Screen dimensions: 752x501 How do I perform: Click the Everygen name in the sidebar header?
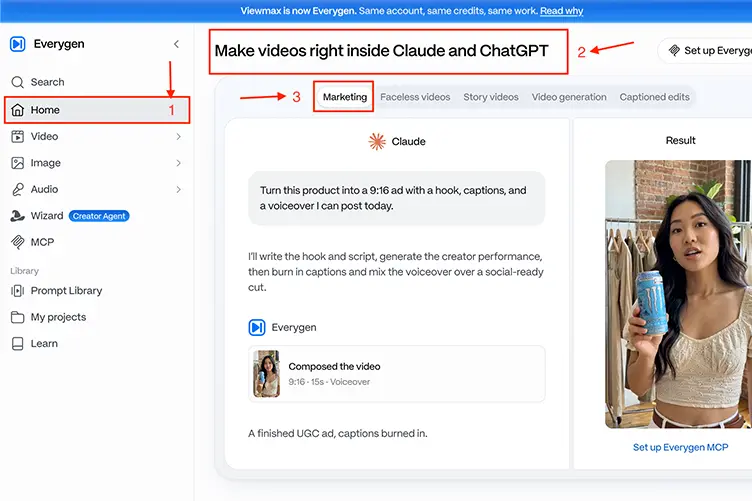(59, 44)
